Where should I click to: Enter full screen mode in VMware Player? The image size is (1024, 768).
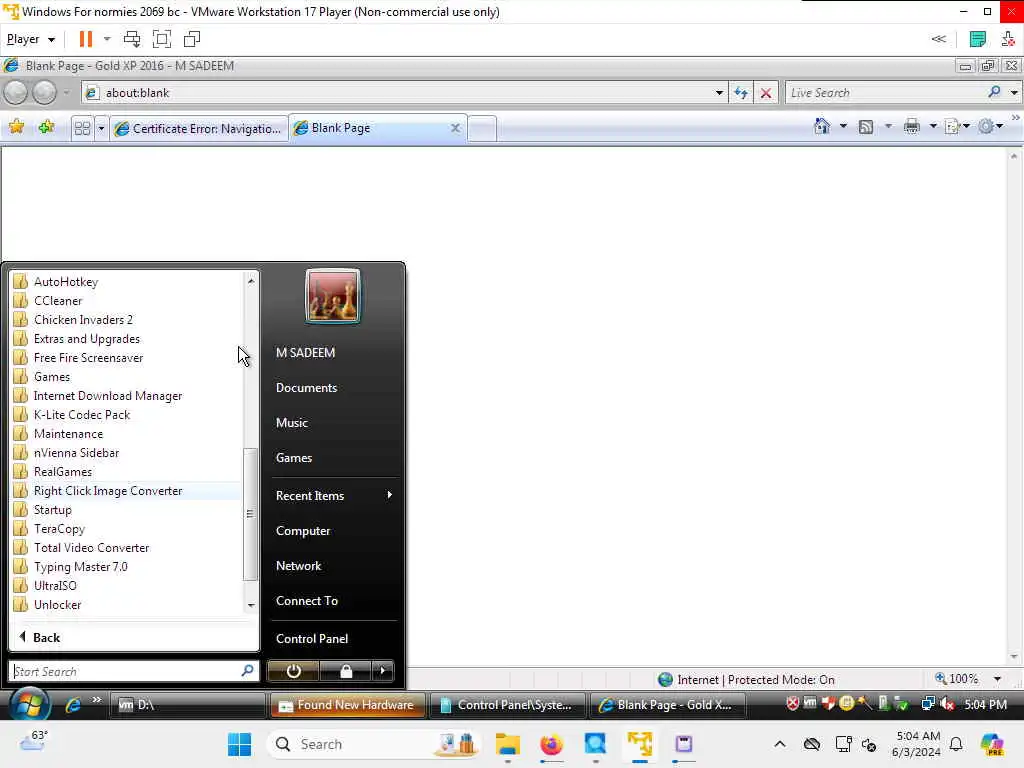point(161,39)
